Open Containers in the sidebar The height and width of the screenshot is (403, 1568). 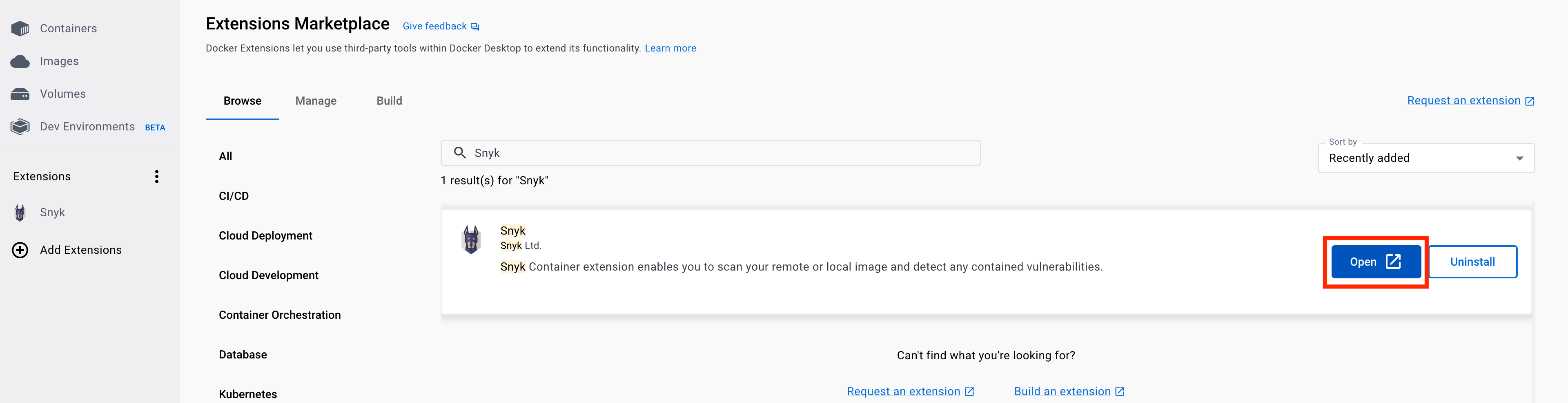click(68, 29)
